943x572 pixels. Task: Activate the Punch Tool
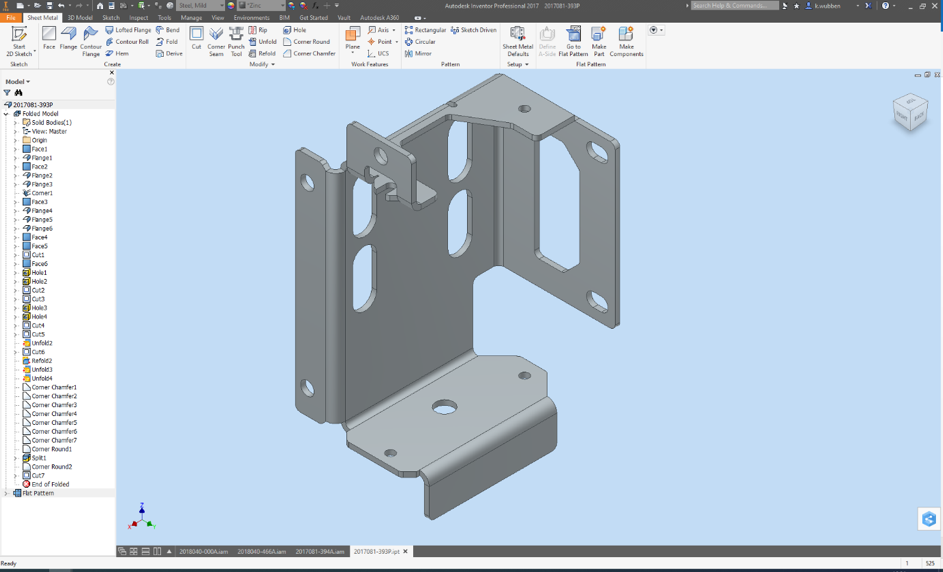[x=236, y=40]
